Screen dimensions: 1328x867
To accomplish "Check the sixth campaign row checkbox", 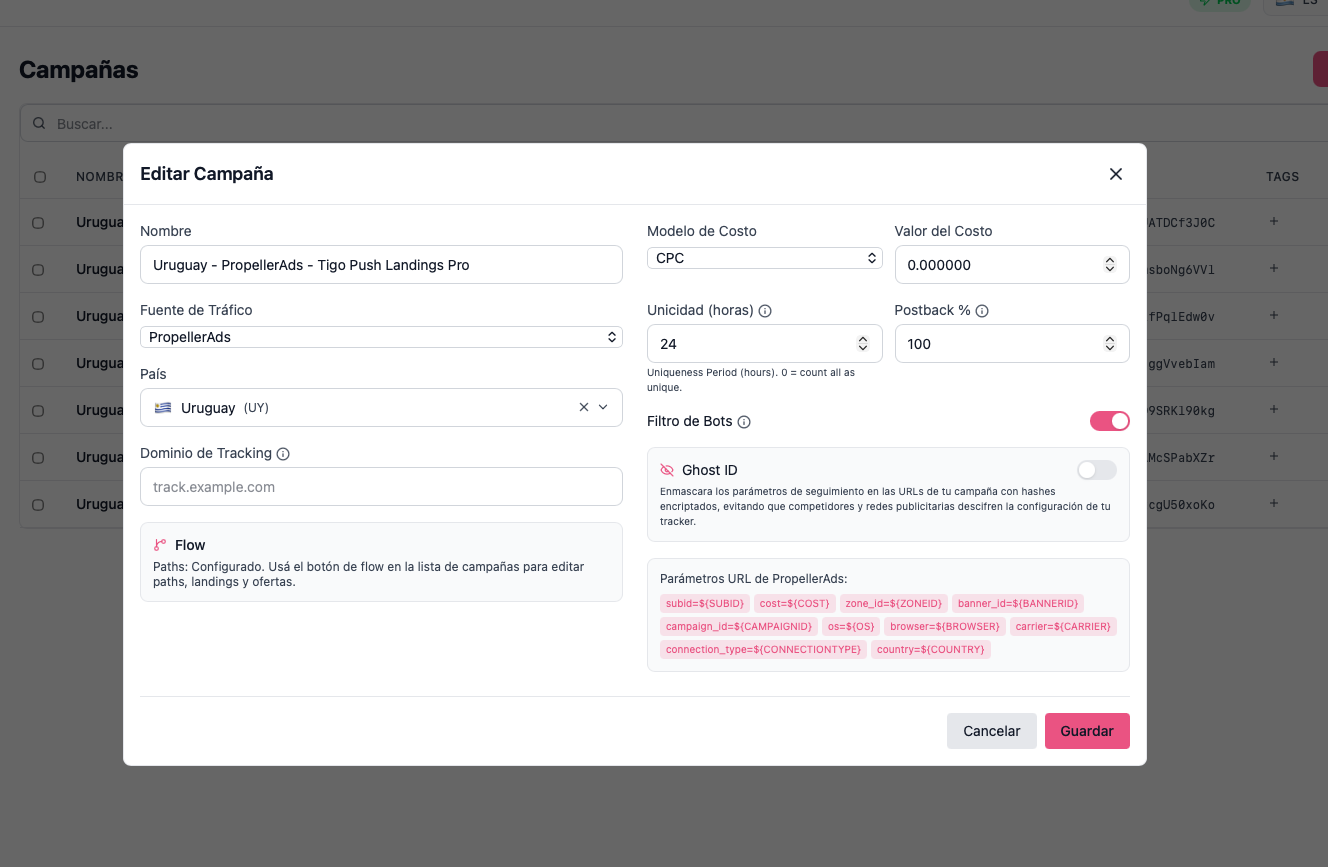I will [x=38, y=458].
